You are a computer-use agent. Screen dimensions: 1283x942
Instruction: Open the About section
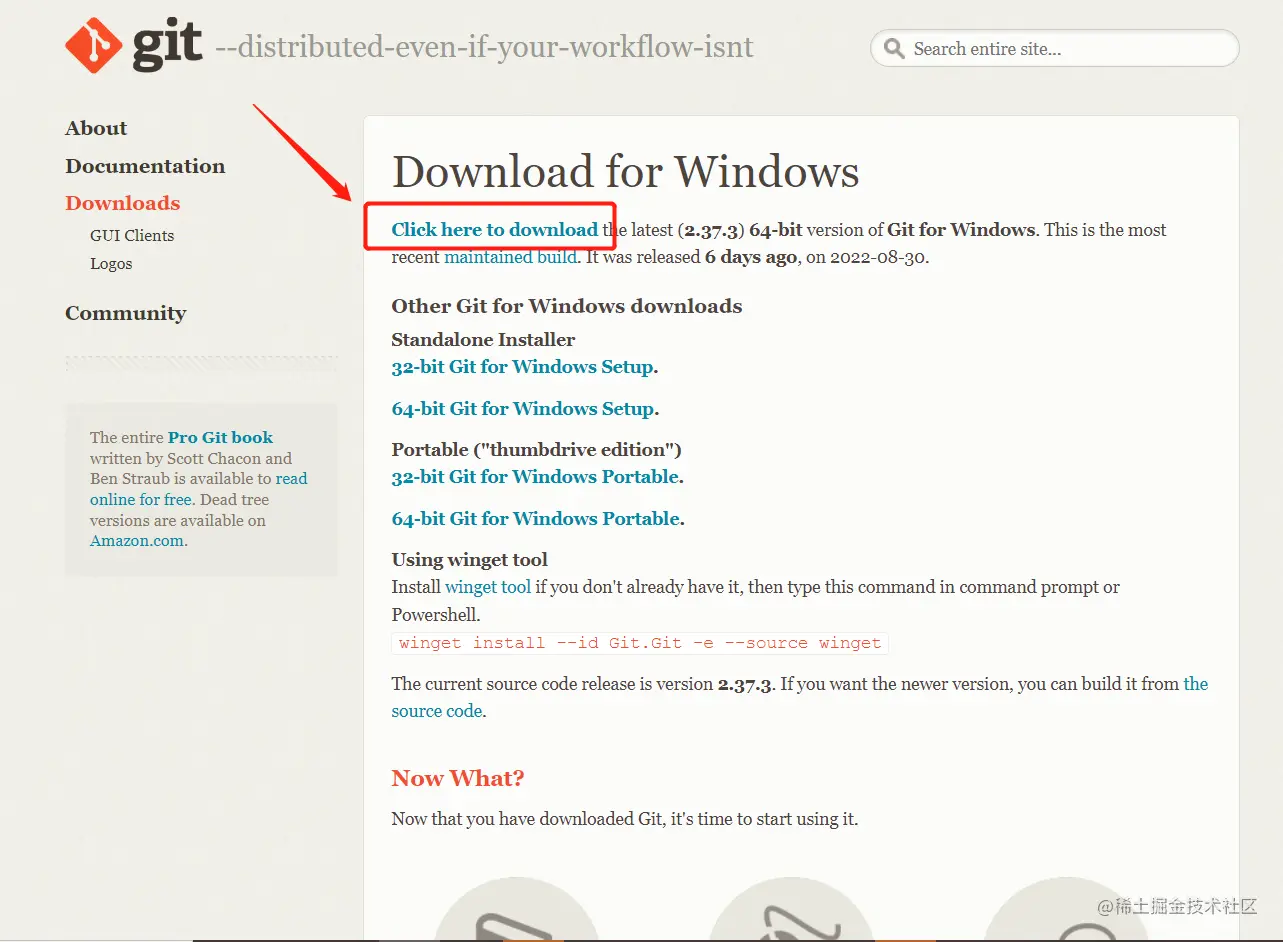(96, 128)
